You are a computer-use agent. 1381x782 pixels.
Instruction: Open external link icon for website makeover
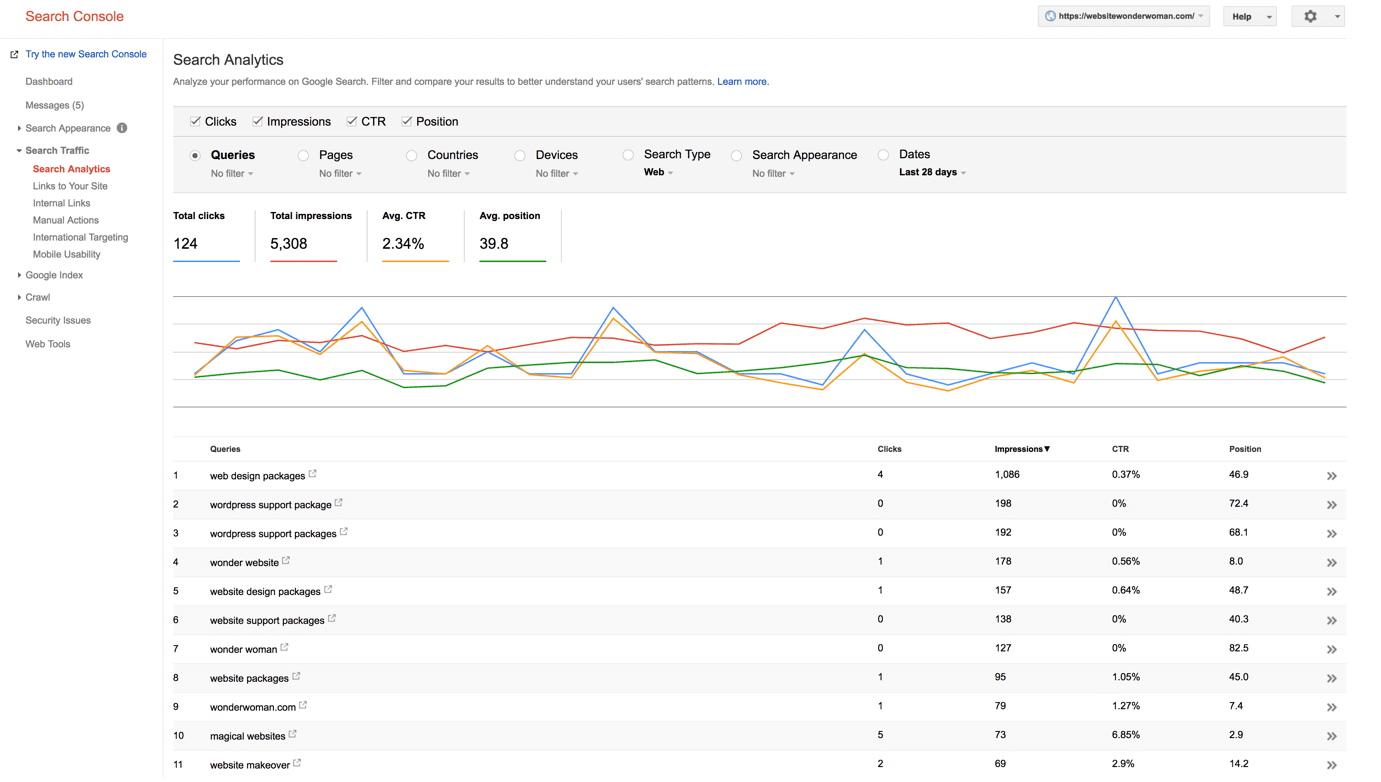tap(297, 764)
